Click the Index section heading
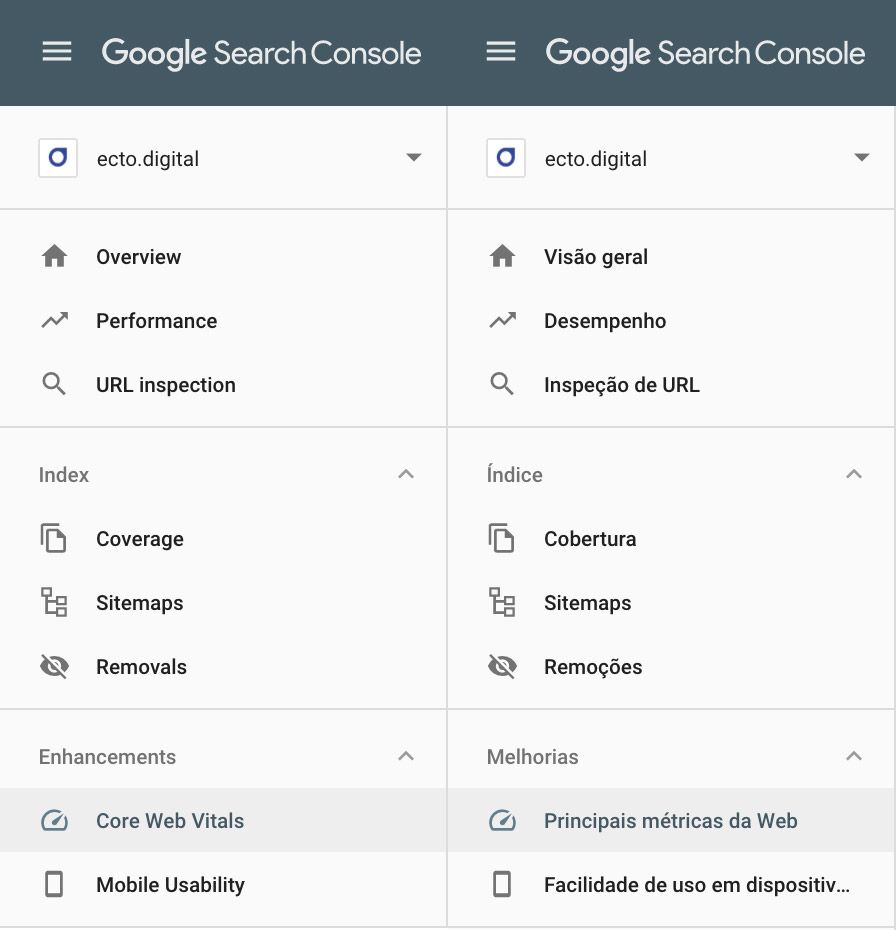The image size is (896, 930). (63, 474)
